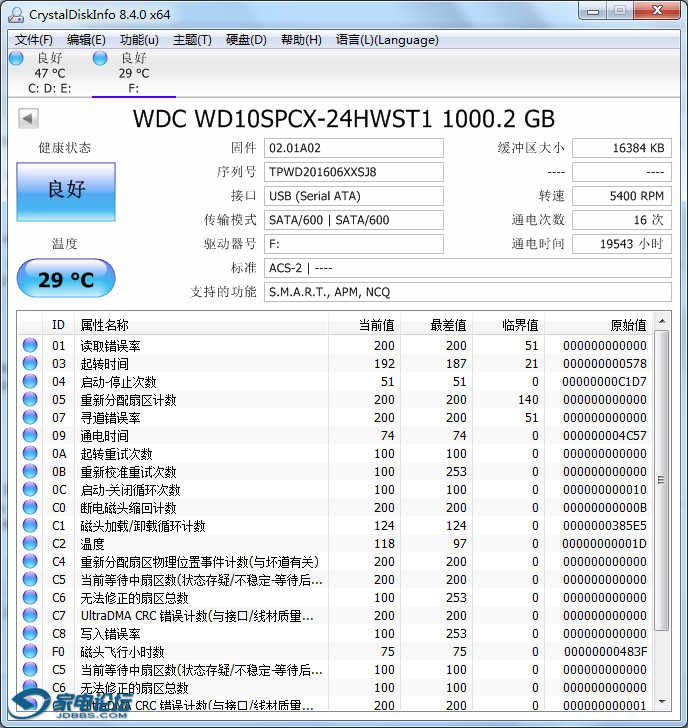Click the 29 °C temperature button
The width and height of the screenshot is (688, 728).
pyautogui.click(x=66, y=279)
